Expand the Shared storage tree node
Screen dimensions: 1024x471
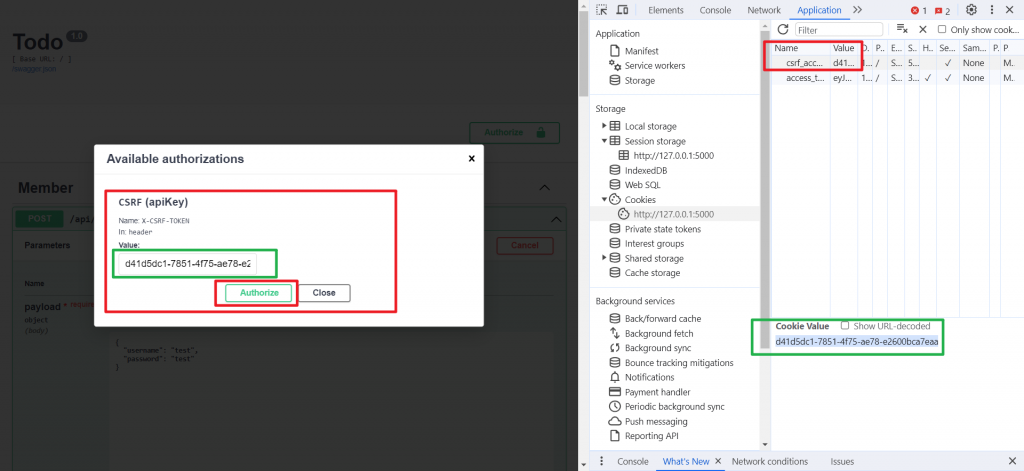[604, 258]
